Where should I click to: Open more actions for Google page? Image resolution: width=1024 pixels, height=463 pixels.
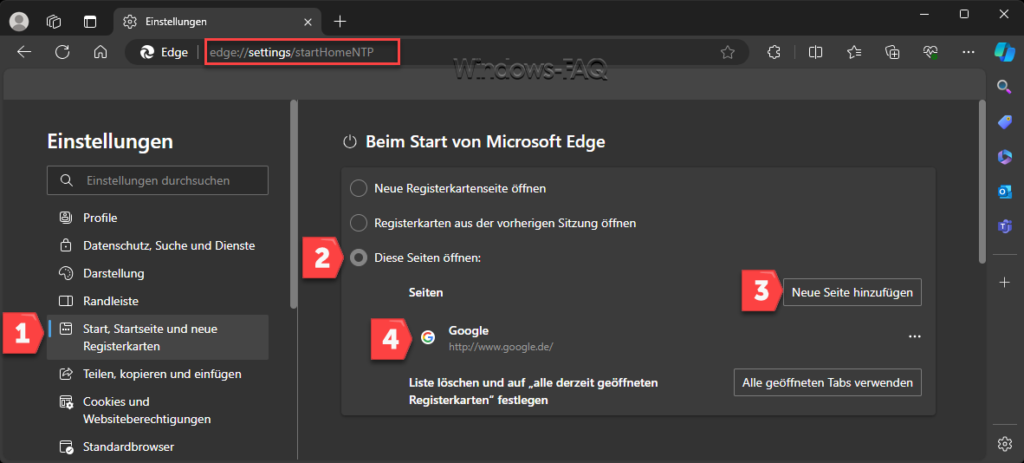(914, 336)
